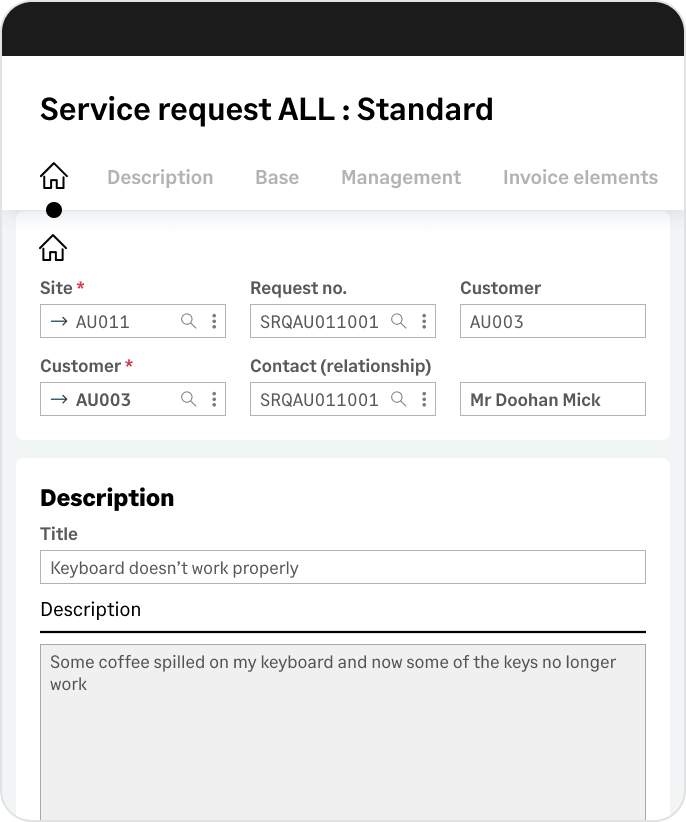The image size is (686, 822).
Task: Click the Request no. label
Action: coord(298,288)
